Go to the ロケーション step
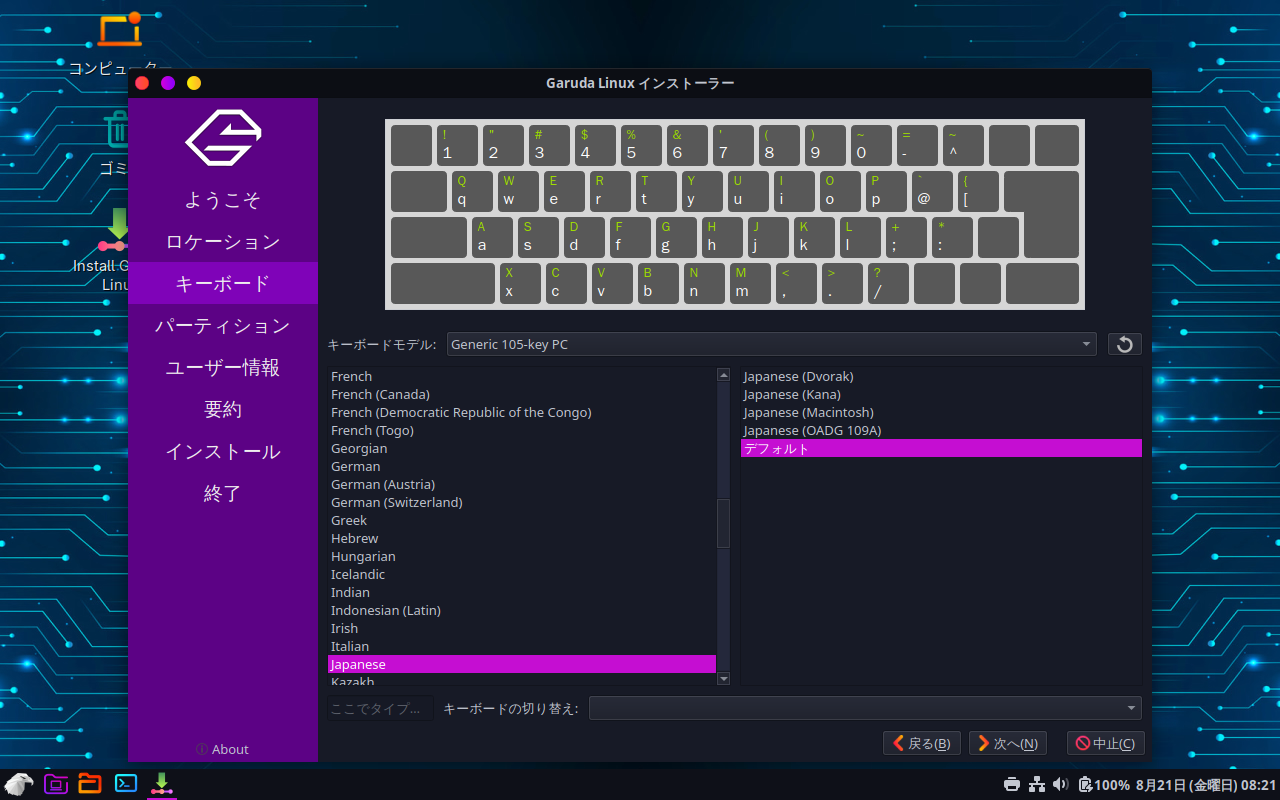Image resolution: width=1280 pixels, height=800 pixels. pyautogui.click(x=223, y=242)
